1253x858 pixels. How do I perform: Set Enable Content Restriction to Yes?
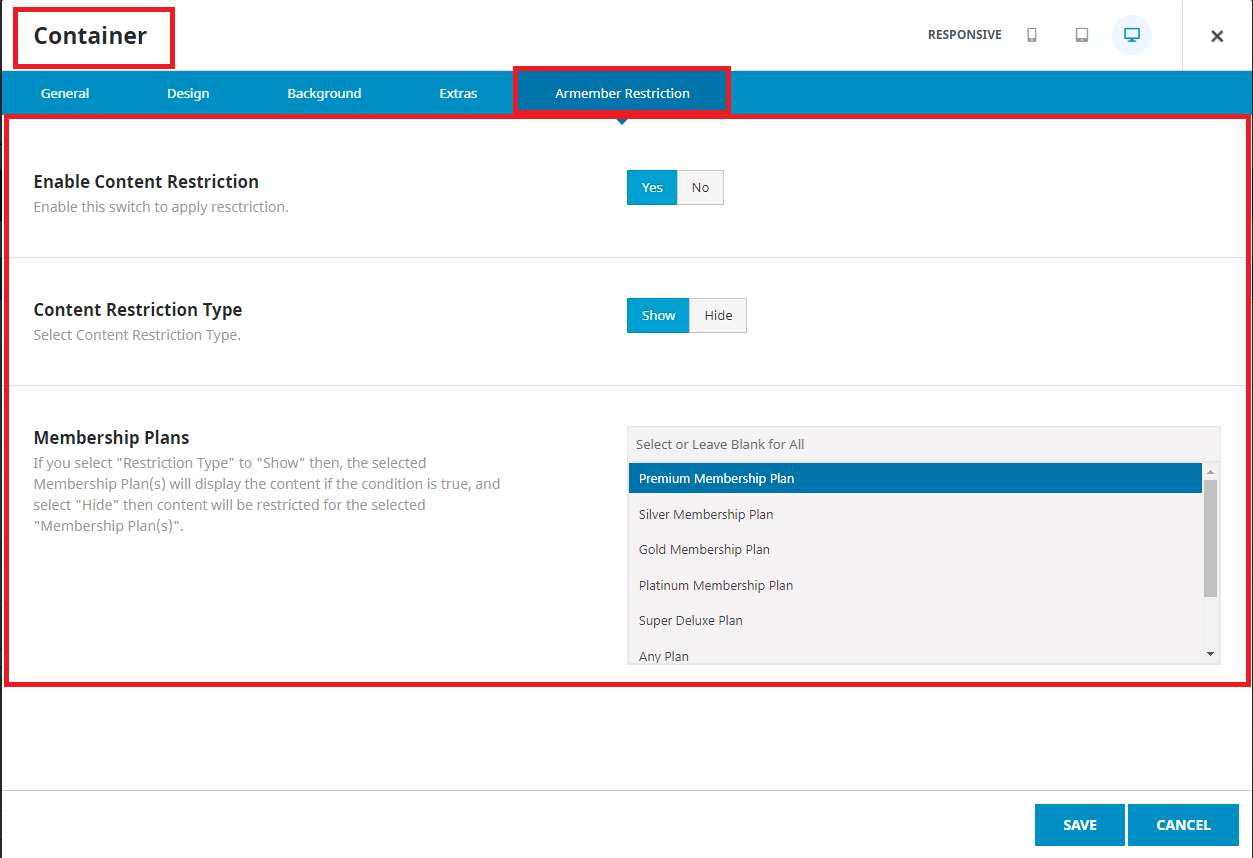click(x=652, y=188)
